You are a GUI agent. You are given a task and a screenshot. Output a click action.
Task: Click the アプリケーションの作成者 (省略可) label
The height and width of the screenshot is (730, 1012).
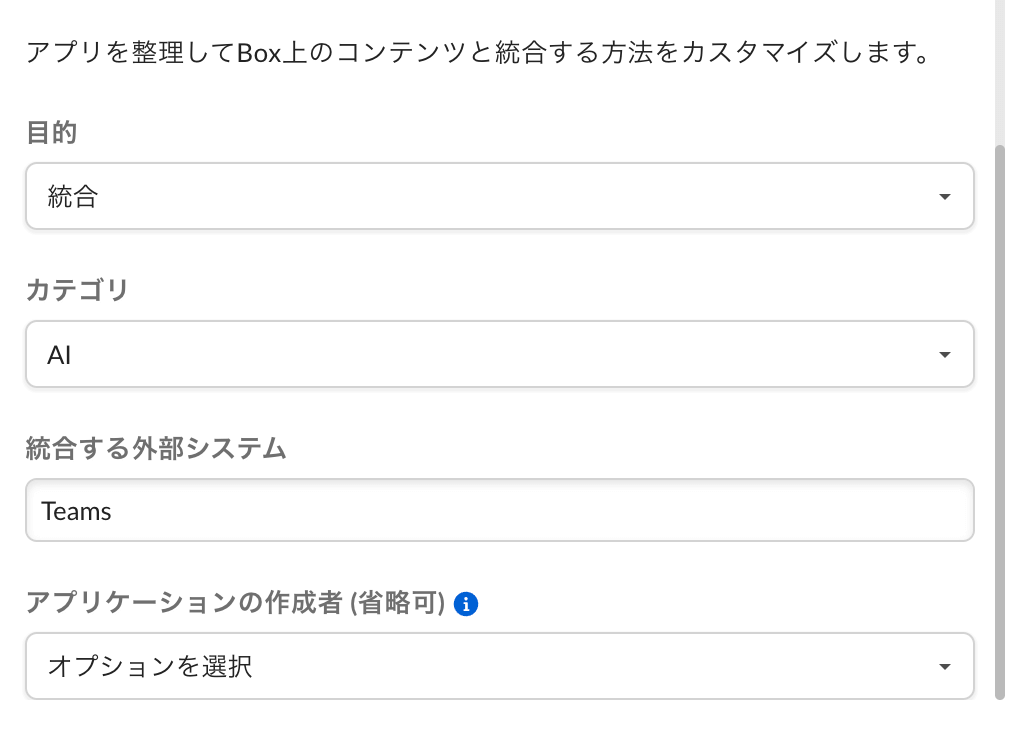coord(234,603)
